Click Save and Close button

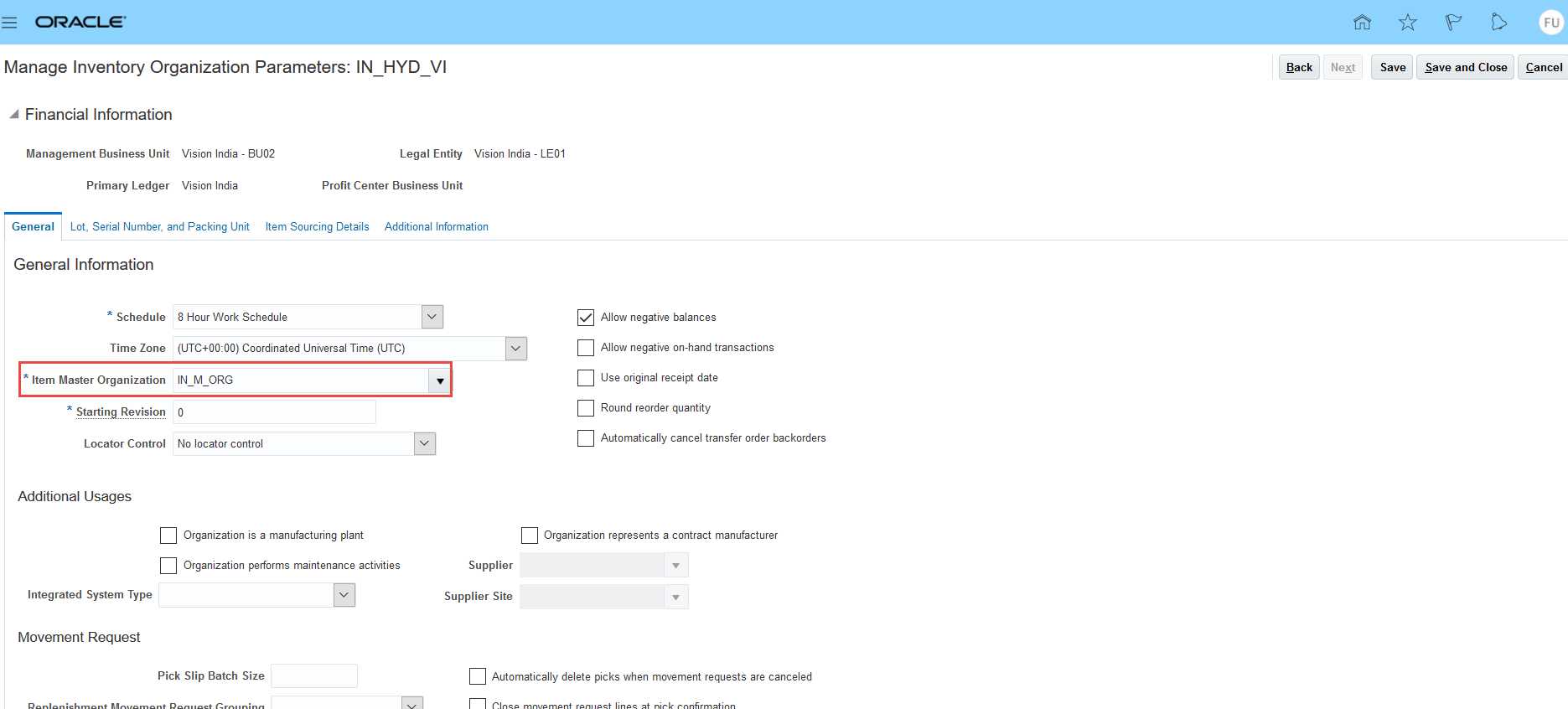[x=1466, y=67]
